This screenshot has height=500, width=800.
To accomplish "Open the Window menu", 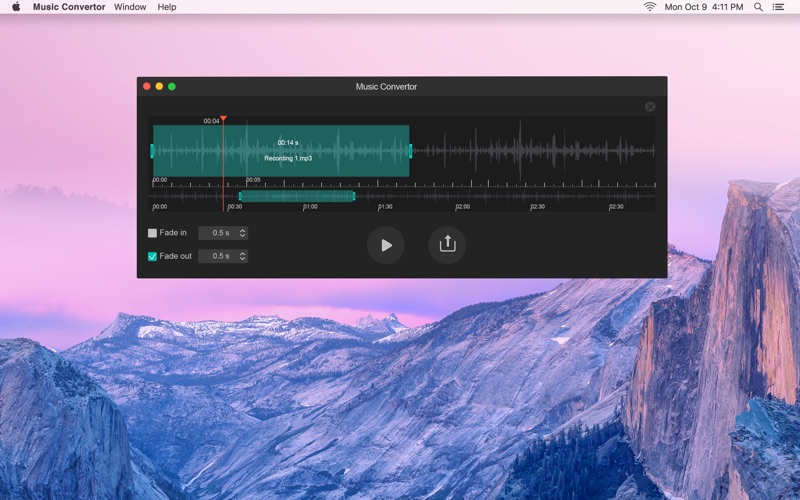I will pos(130,7).
